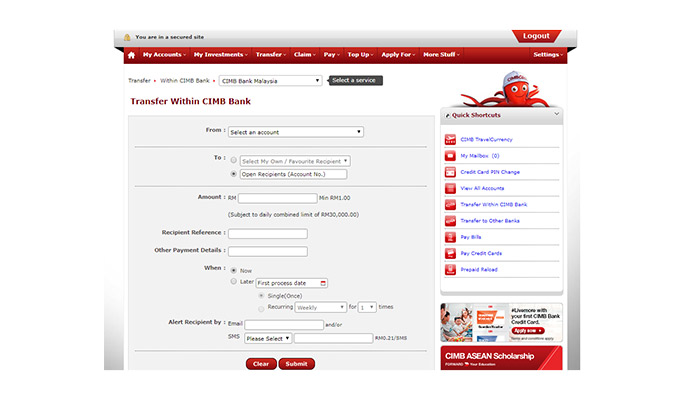This screenshot has height=400, width=700.
Task: Click the Pay Bills shortcut icon
Action: 450,237
